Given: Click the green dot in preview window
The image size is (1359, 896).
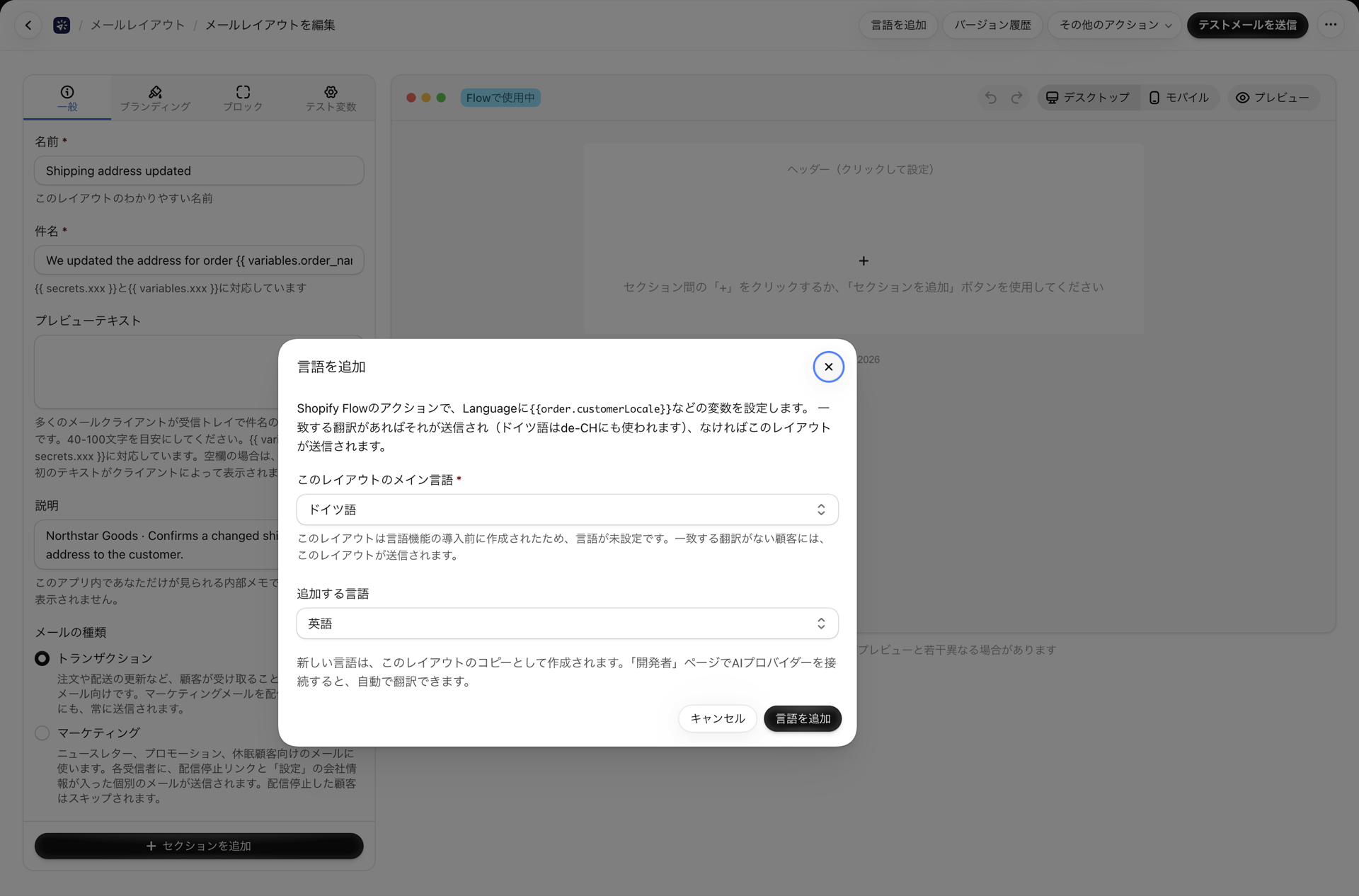Looking at the screenshot, I should 441,98.
